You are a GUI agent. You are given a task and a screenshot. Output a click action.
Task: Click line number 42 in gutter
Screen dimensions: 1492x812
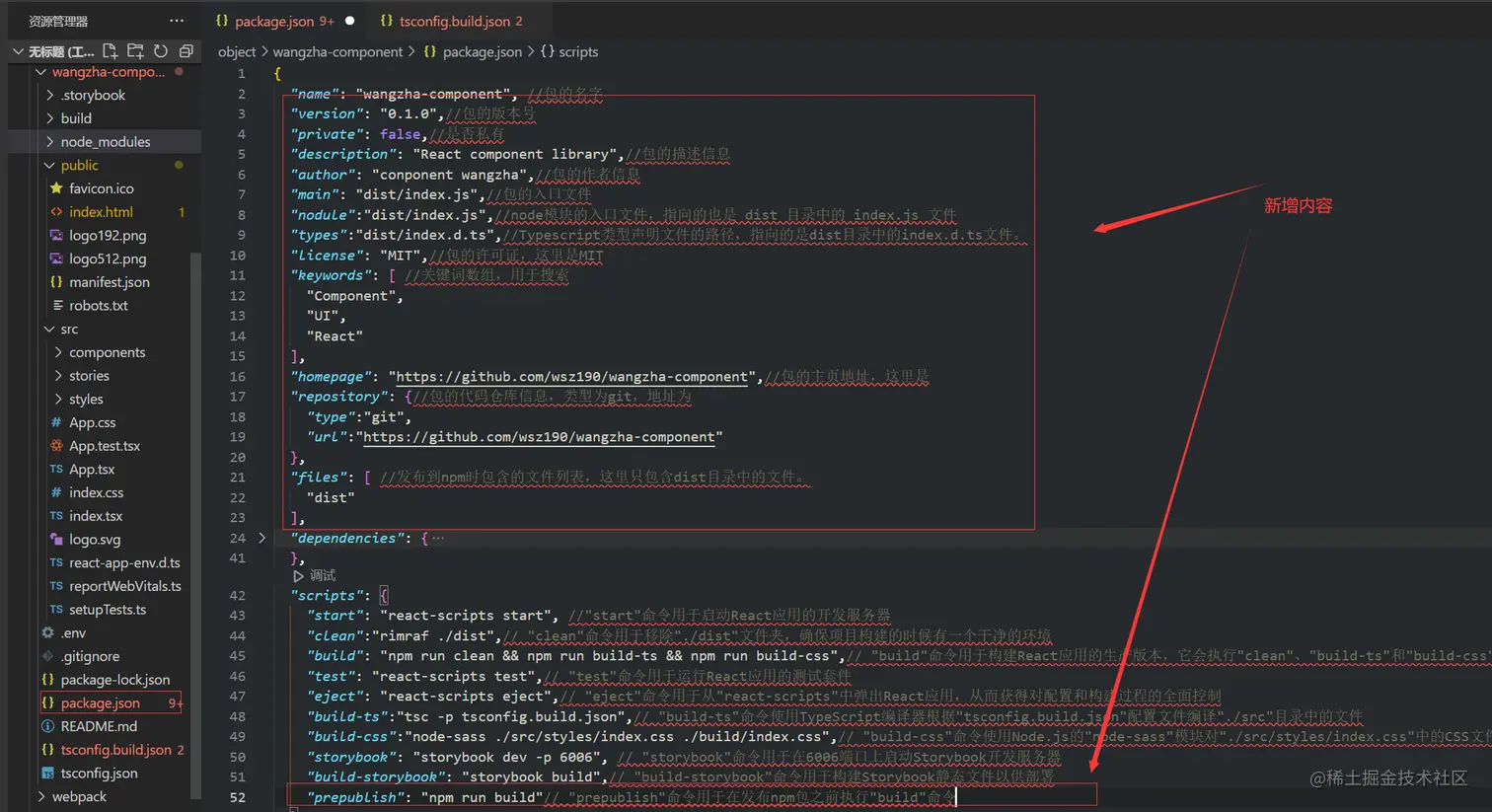tap(237, 595)
